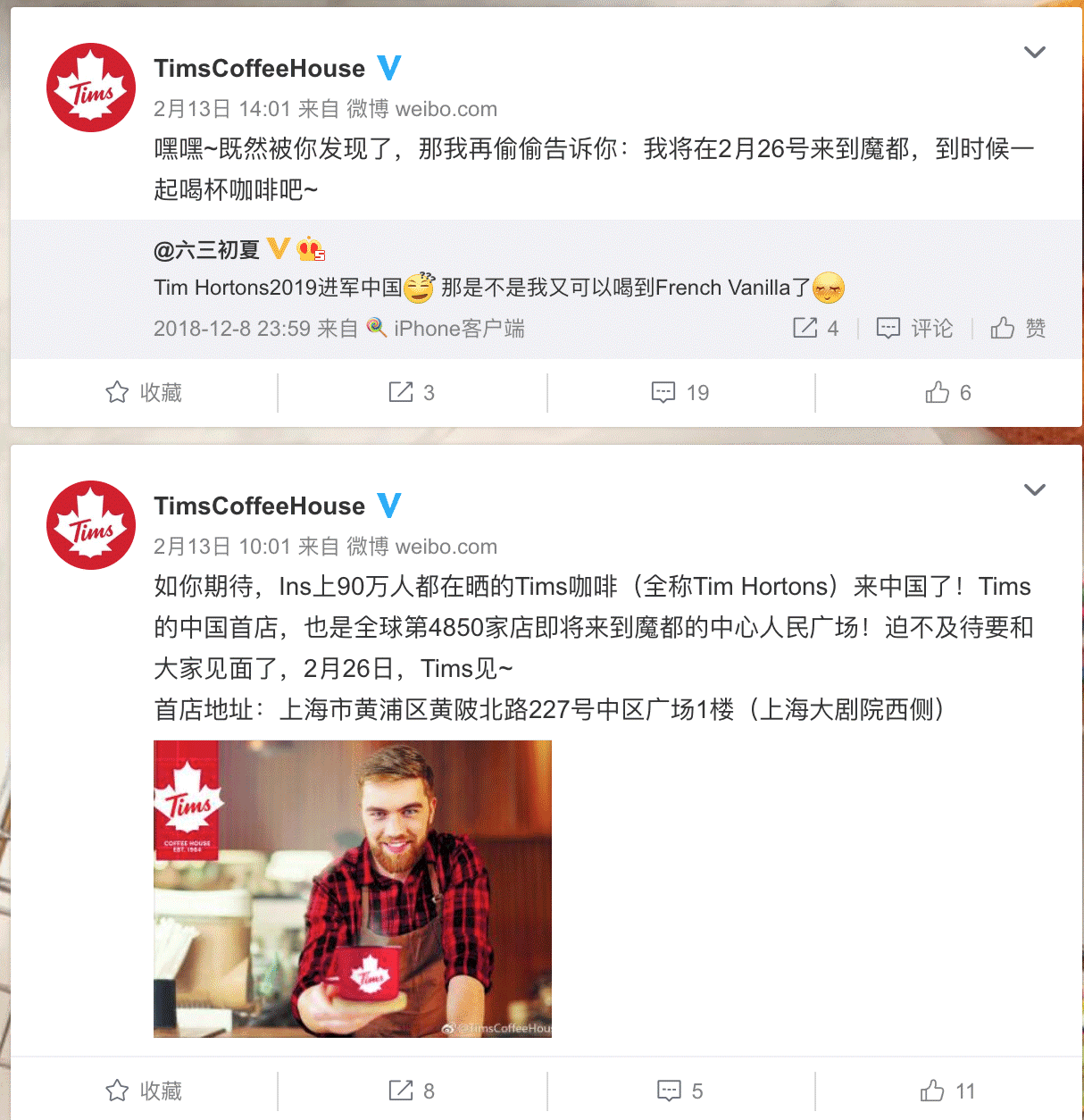Open the TimsCoffeeHouse name on the first post
This screenshot has width=1084, height=1120.
tap(259, 69)
